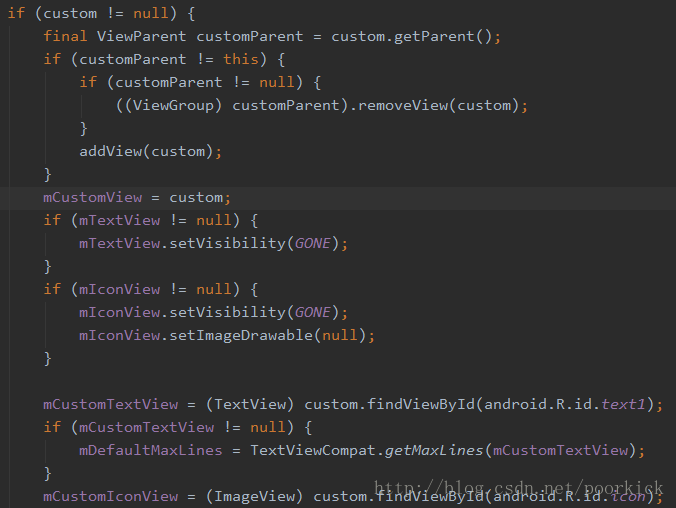
Task: Click 'if (customParent != null)' condition
Action: click(x=191, y=82)
